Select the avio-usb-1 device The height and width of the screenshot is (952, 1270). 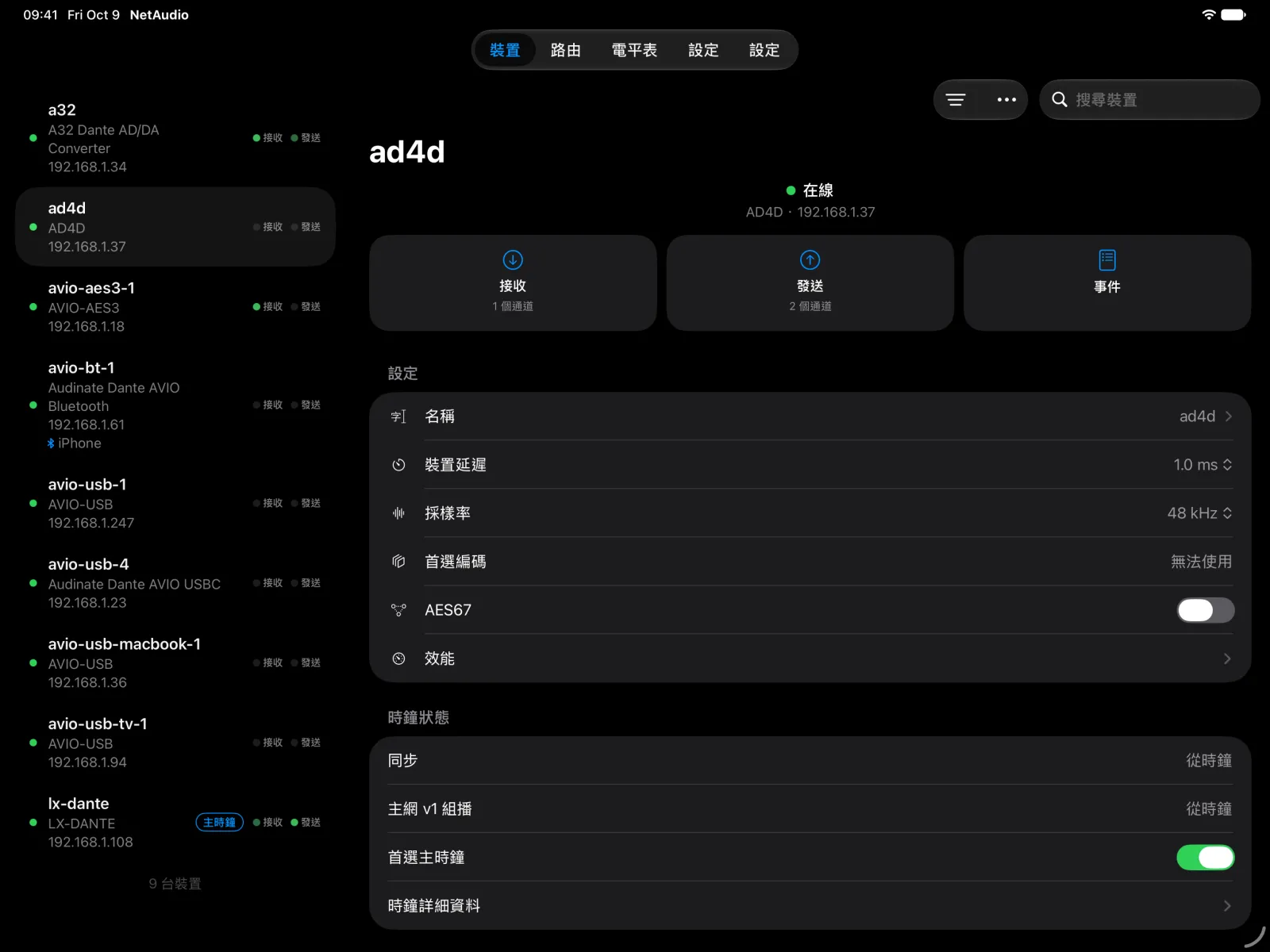pyautogui.click(x=175, y=504)
